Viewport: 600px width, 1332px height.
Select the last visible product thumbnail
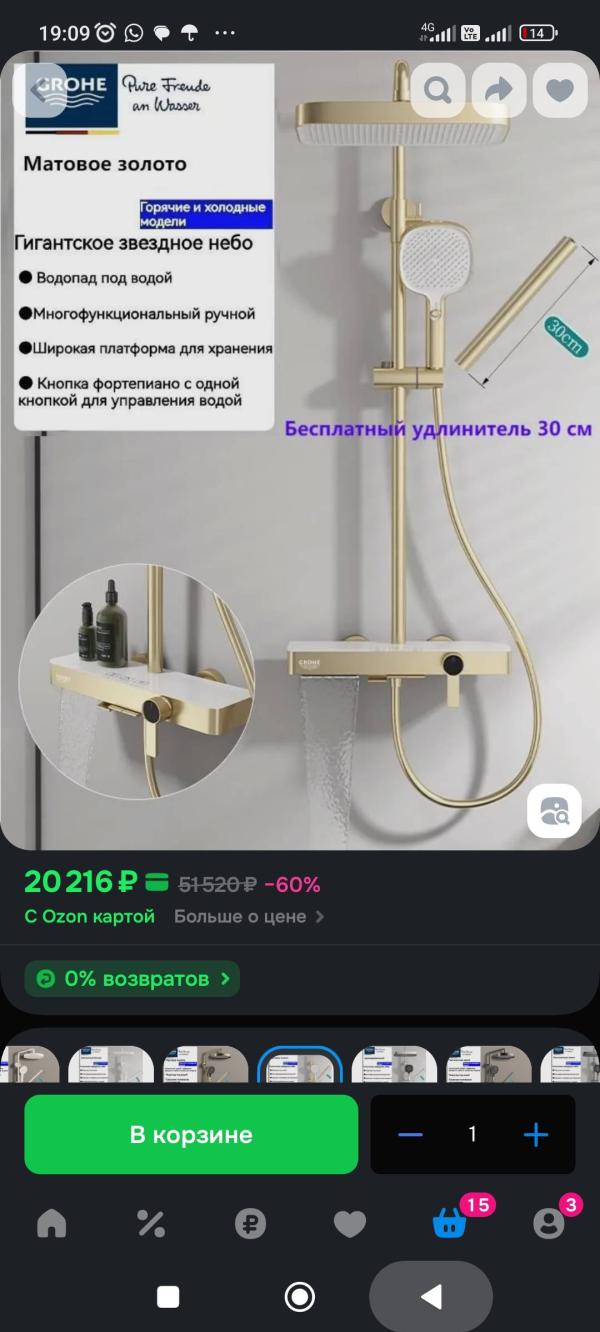pos(569,1064)
